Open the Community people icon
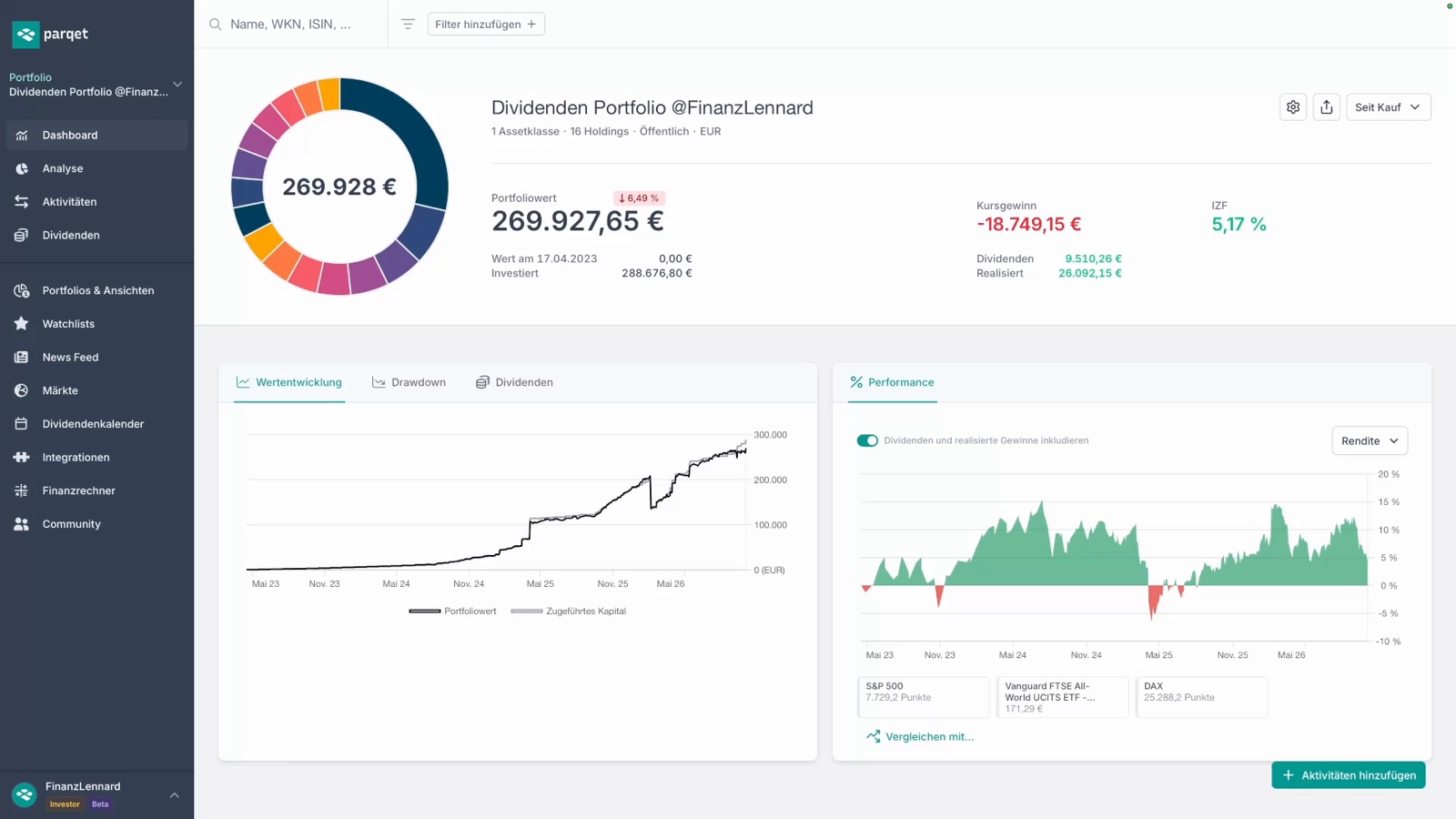The height and width of the screenshot is (819, 1456). [22, 524]
